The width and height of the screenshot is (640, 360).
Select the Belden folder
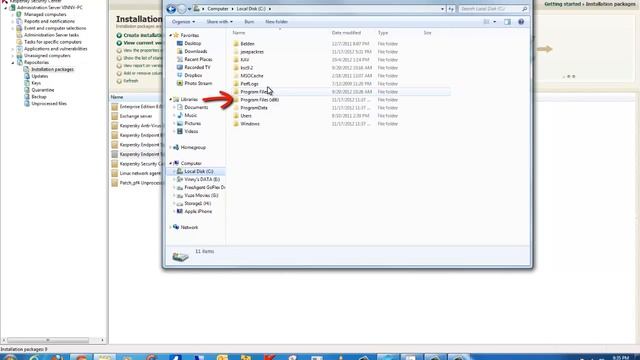[247, 44]
